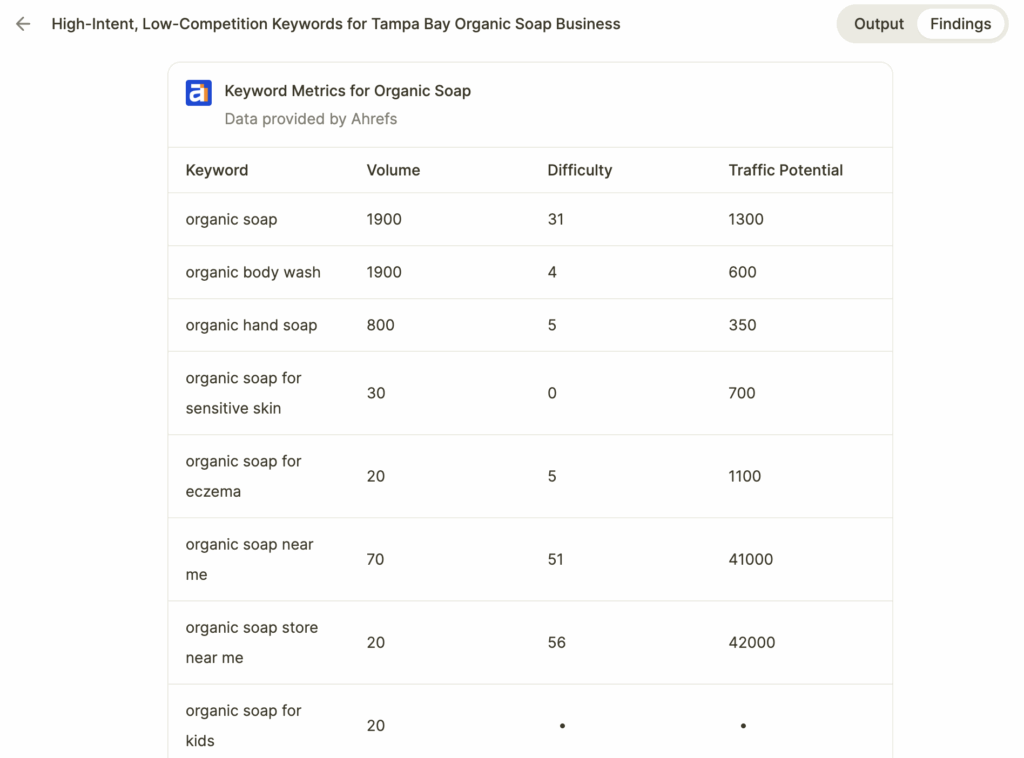Click difficulty value 0
The width and height of the screenshot is (1024, 758).
552,393
